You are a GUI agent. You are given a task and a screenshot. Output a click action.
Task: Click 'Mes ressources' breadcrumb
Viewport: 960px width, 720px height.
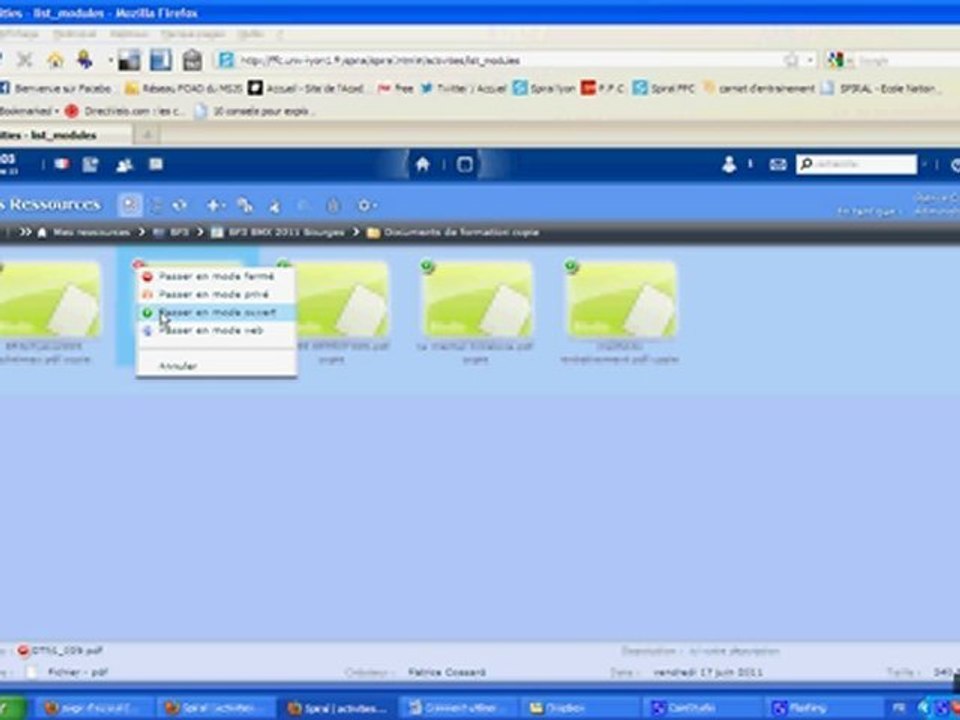tap(91, 232)
